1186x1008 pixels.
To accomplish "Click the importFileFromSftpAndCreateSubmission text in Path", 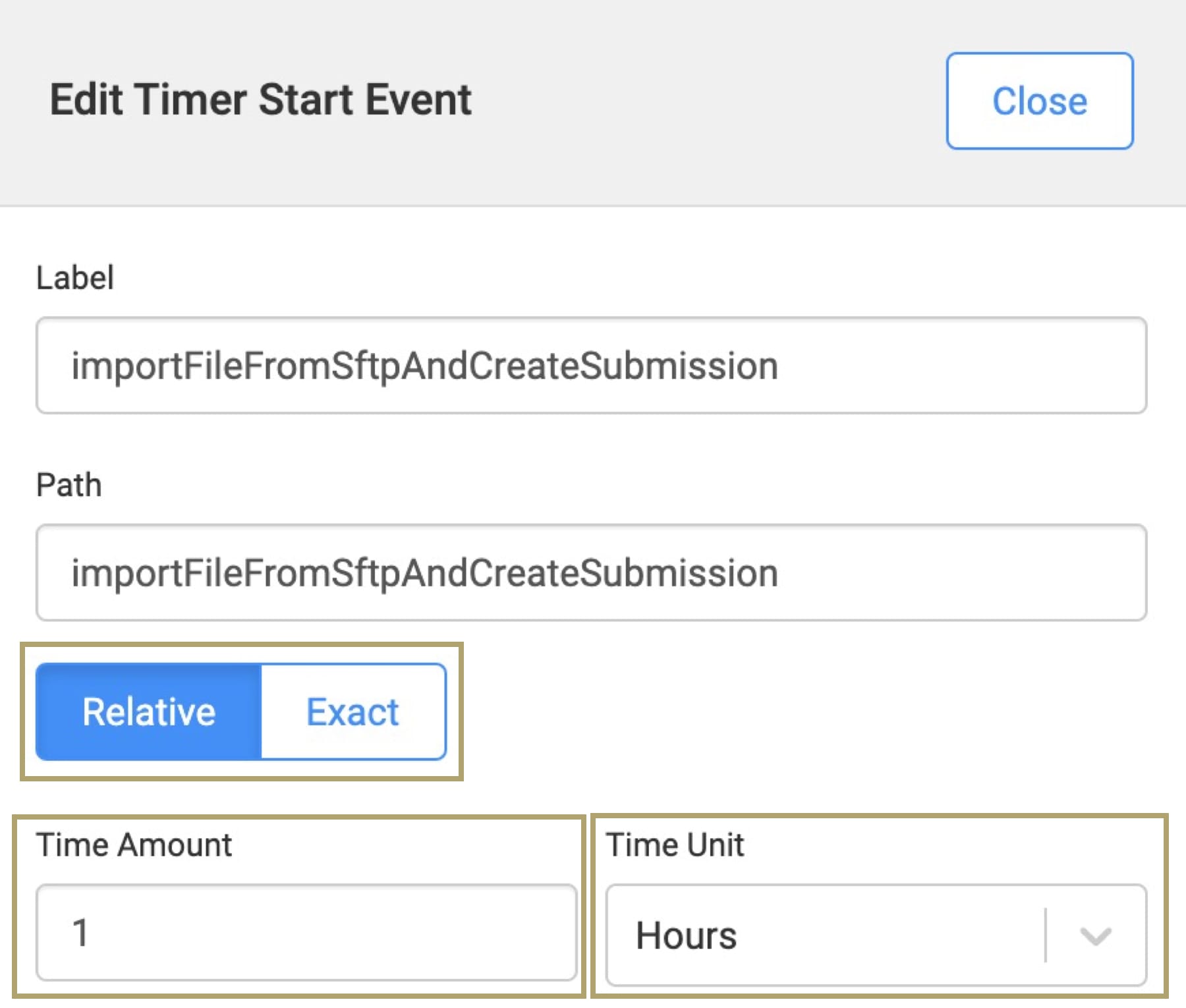I will point(425,573).
